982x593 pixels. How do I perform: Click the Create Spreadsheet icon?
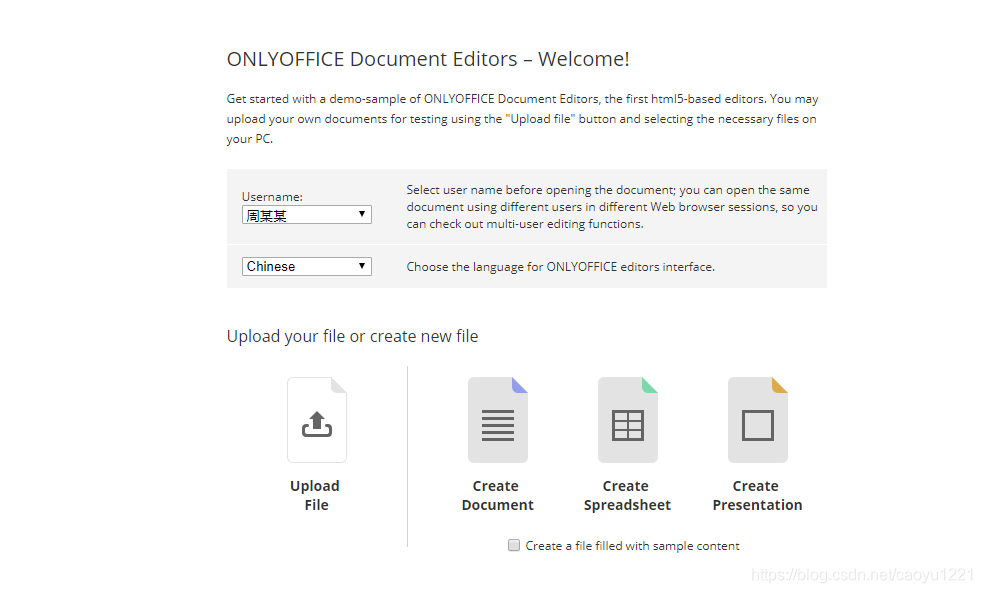click(x=628, y=420)
